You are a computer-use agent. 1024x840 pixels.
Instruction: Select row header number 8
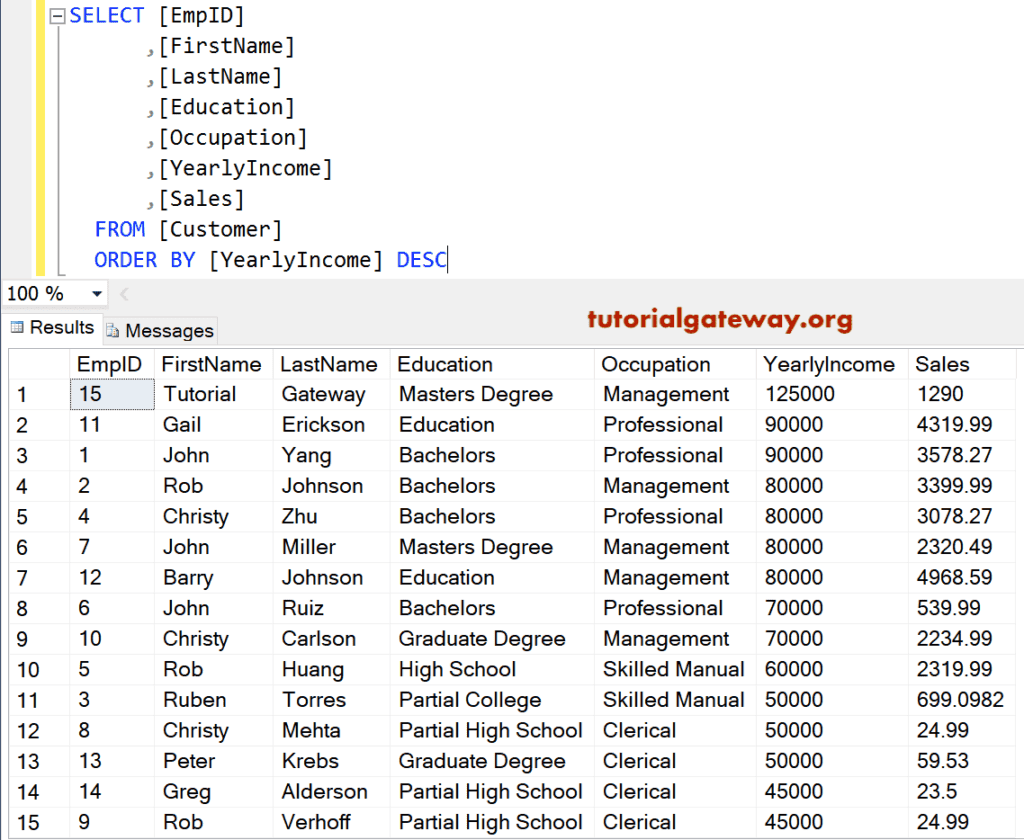tap(39, 608)
